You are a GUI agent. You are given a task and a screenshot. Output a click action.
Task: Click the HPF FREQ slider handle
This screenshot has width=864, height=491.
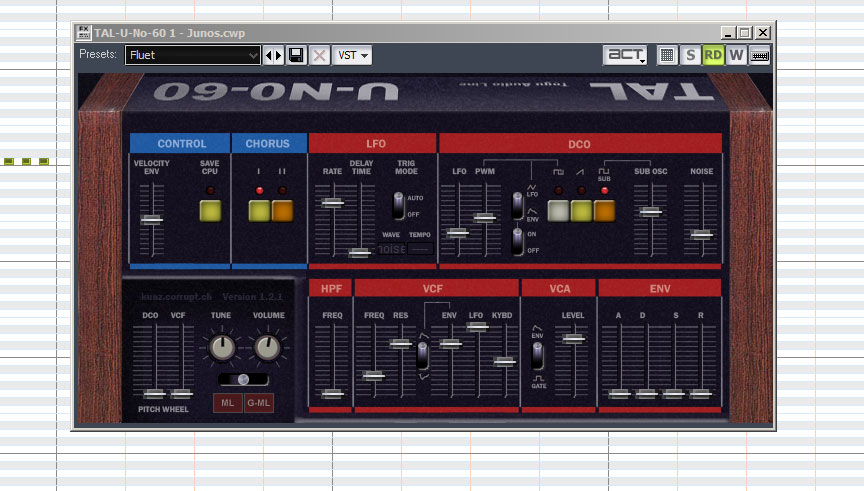tap(332, 393)
